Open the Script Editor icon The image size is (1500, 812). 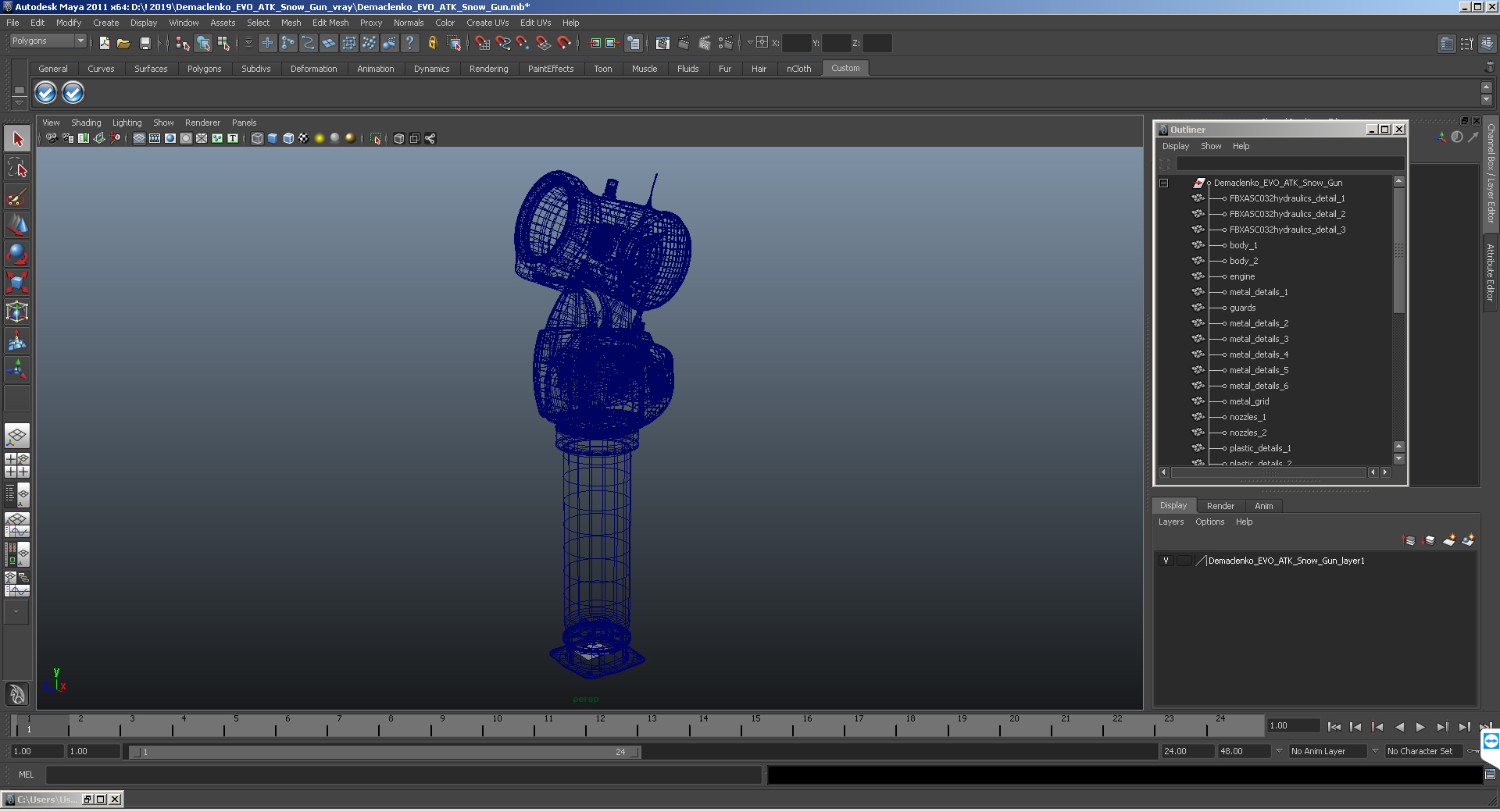click(x=1490, y=775)
